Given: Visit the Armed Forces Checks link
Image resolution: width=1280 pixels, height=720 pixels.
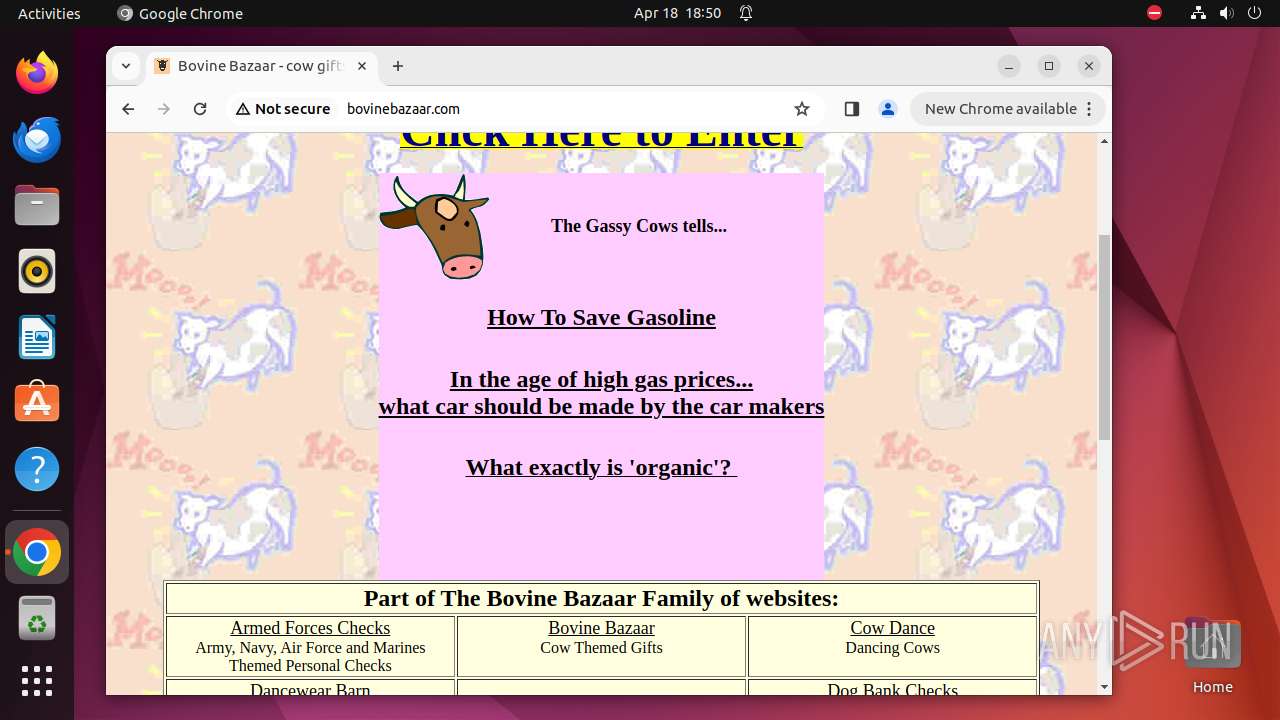Looking at the screenshot, I should pos(310,628).
